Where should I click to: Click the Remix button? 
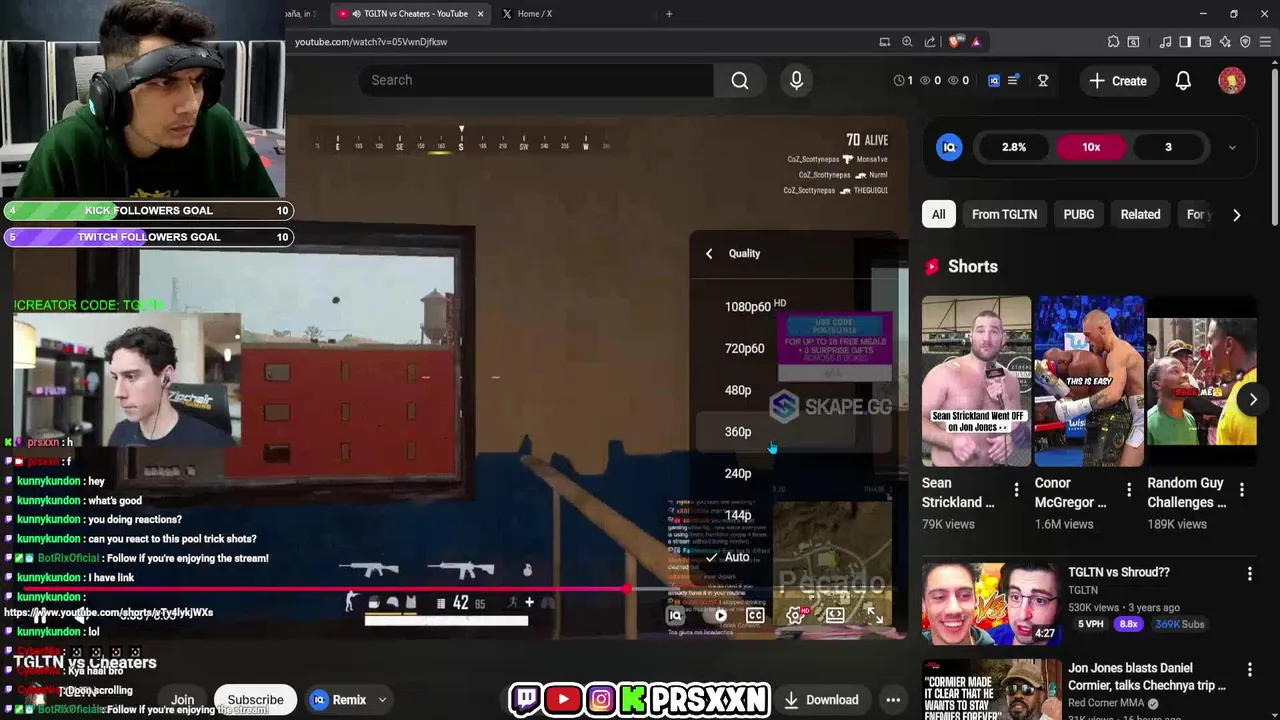(349, 700)
